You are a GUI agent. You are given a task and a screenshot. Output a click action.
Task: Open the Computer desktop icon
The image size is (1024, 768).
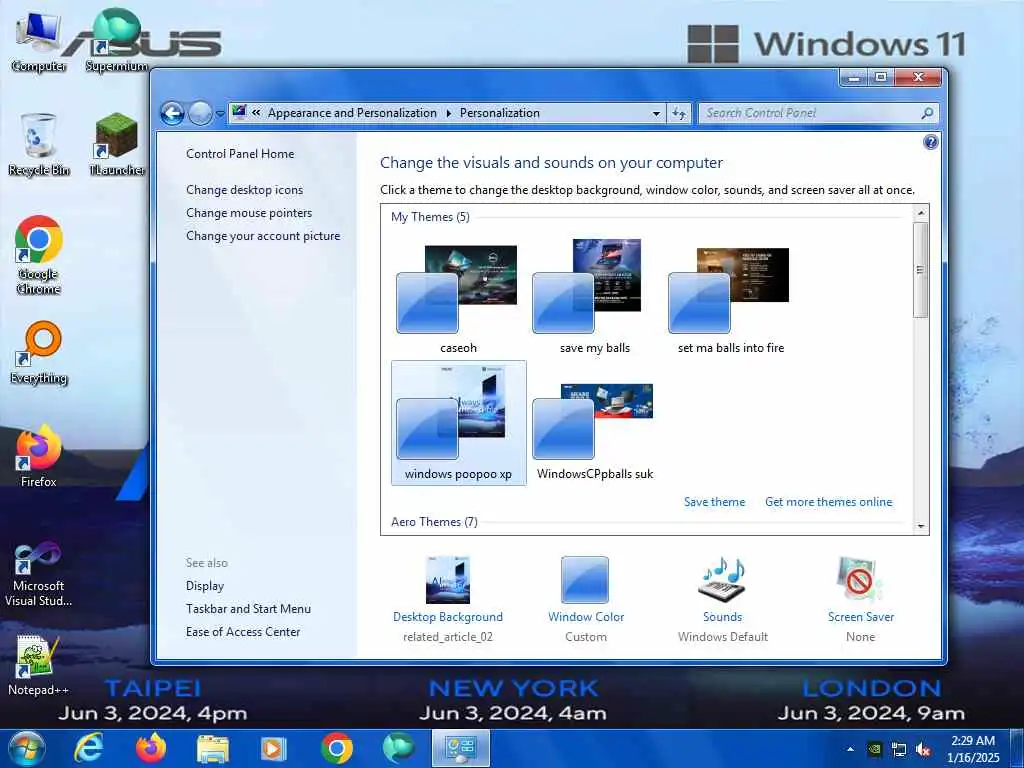coord(39,42)
